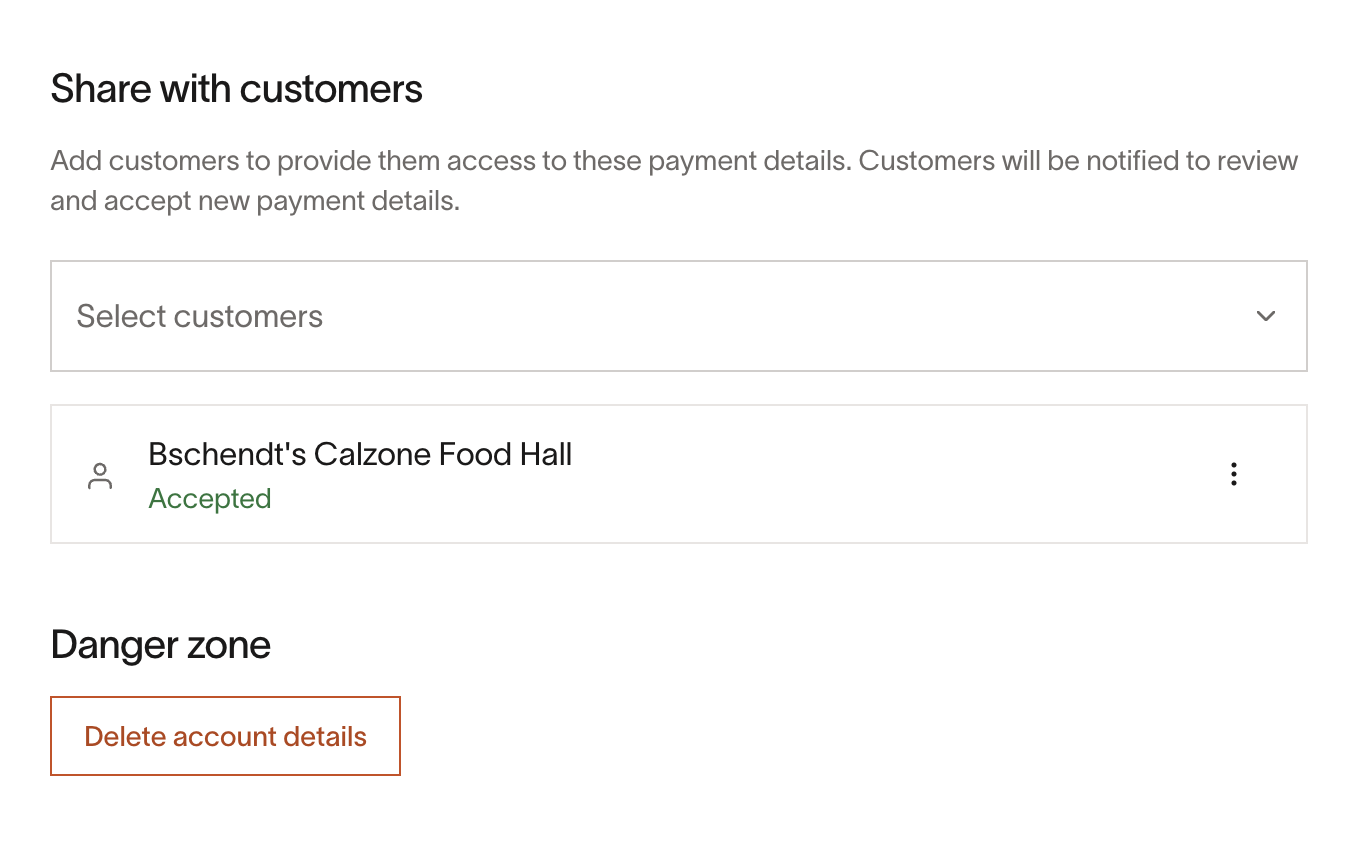The width and height of the screenshot is (1356, 856).
Task: Click the 'and accept new payment details' text line
Action: [x=255, y=201]
